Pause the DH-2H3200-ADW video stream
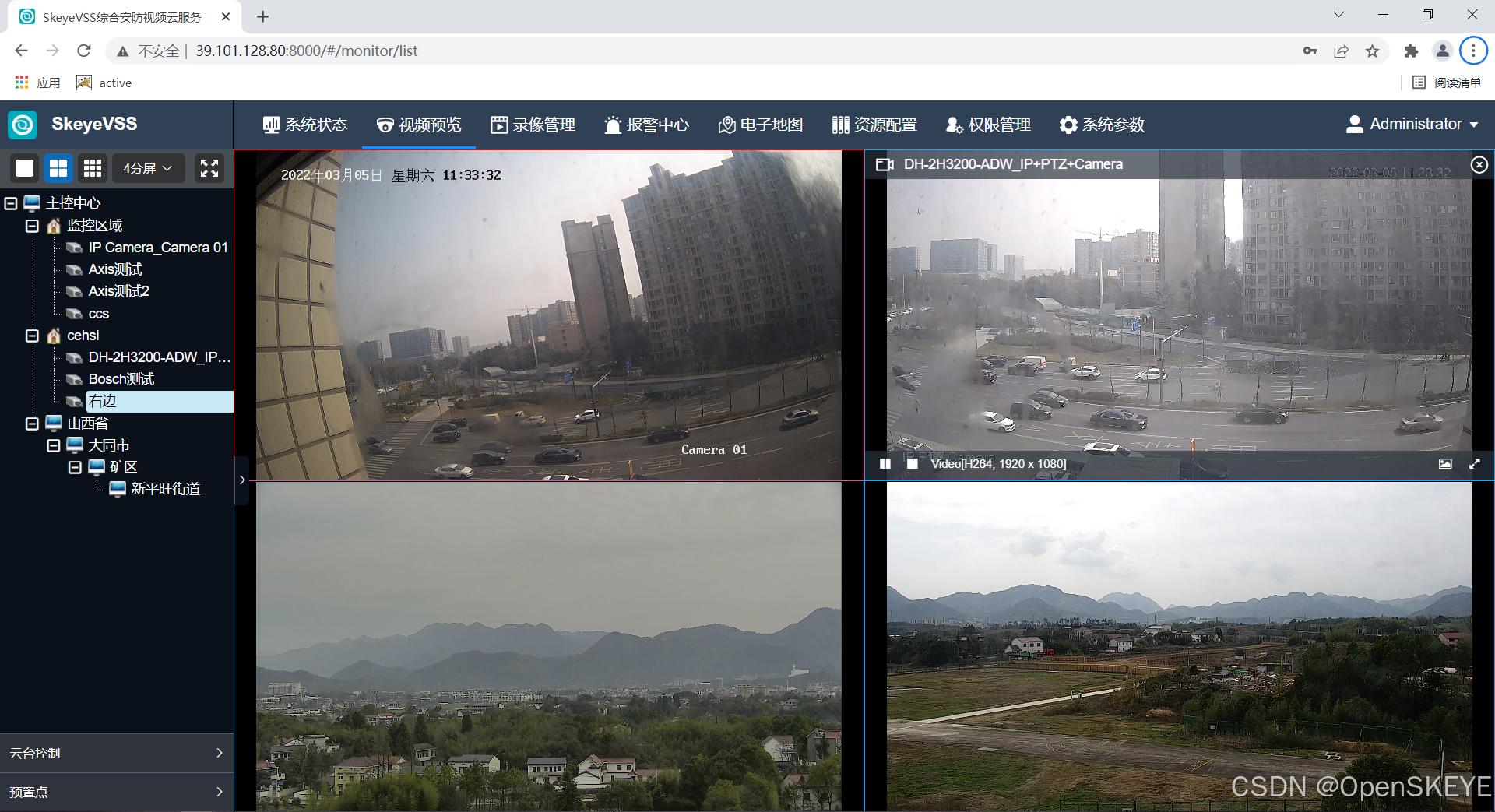This screenshot has width=1495, height=812. (x=885, y=463)
